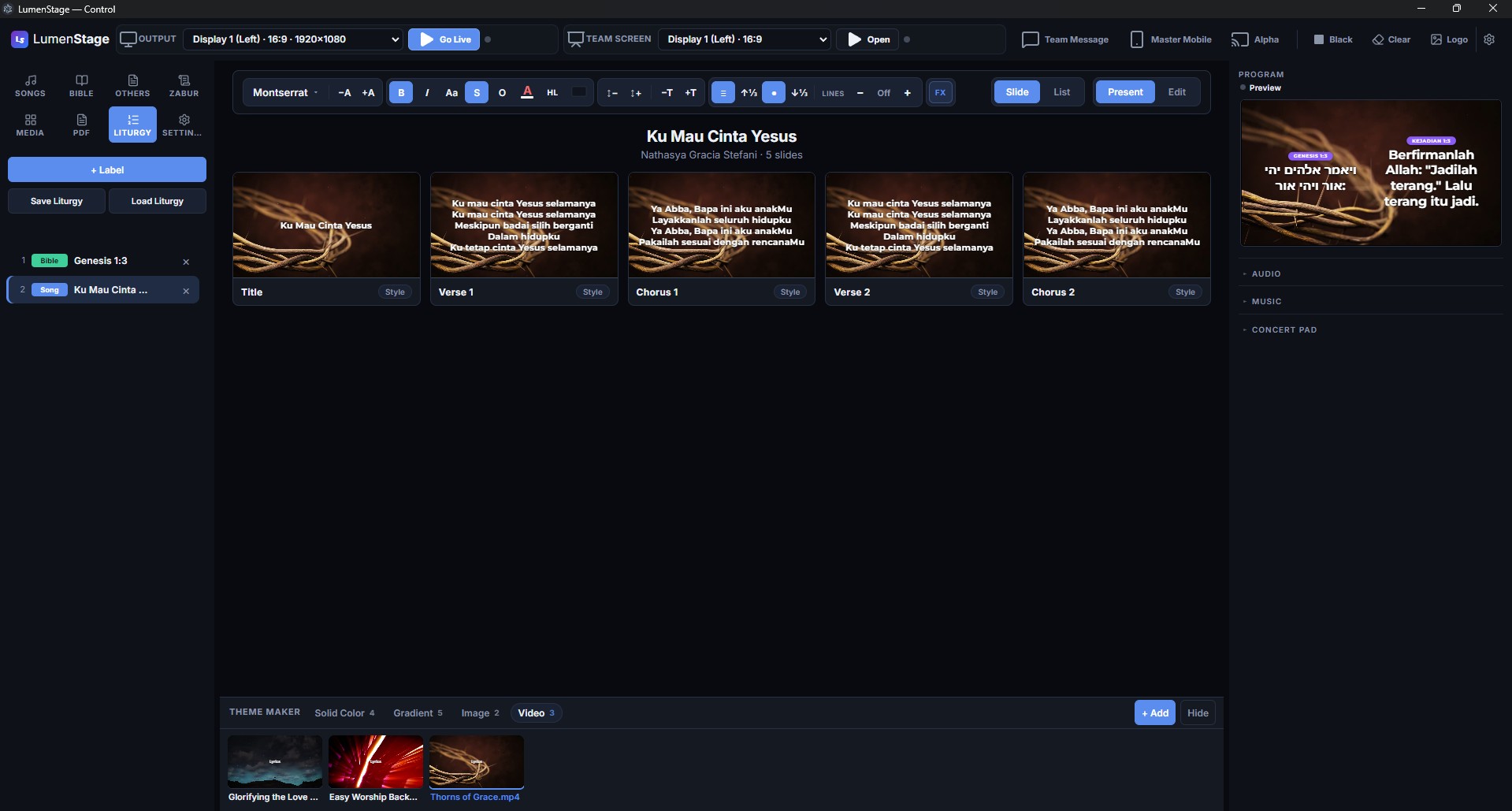Remove Genesis 1:3 from liturgy
The image size is (1512, 811).
(186, 262)
